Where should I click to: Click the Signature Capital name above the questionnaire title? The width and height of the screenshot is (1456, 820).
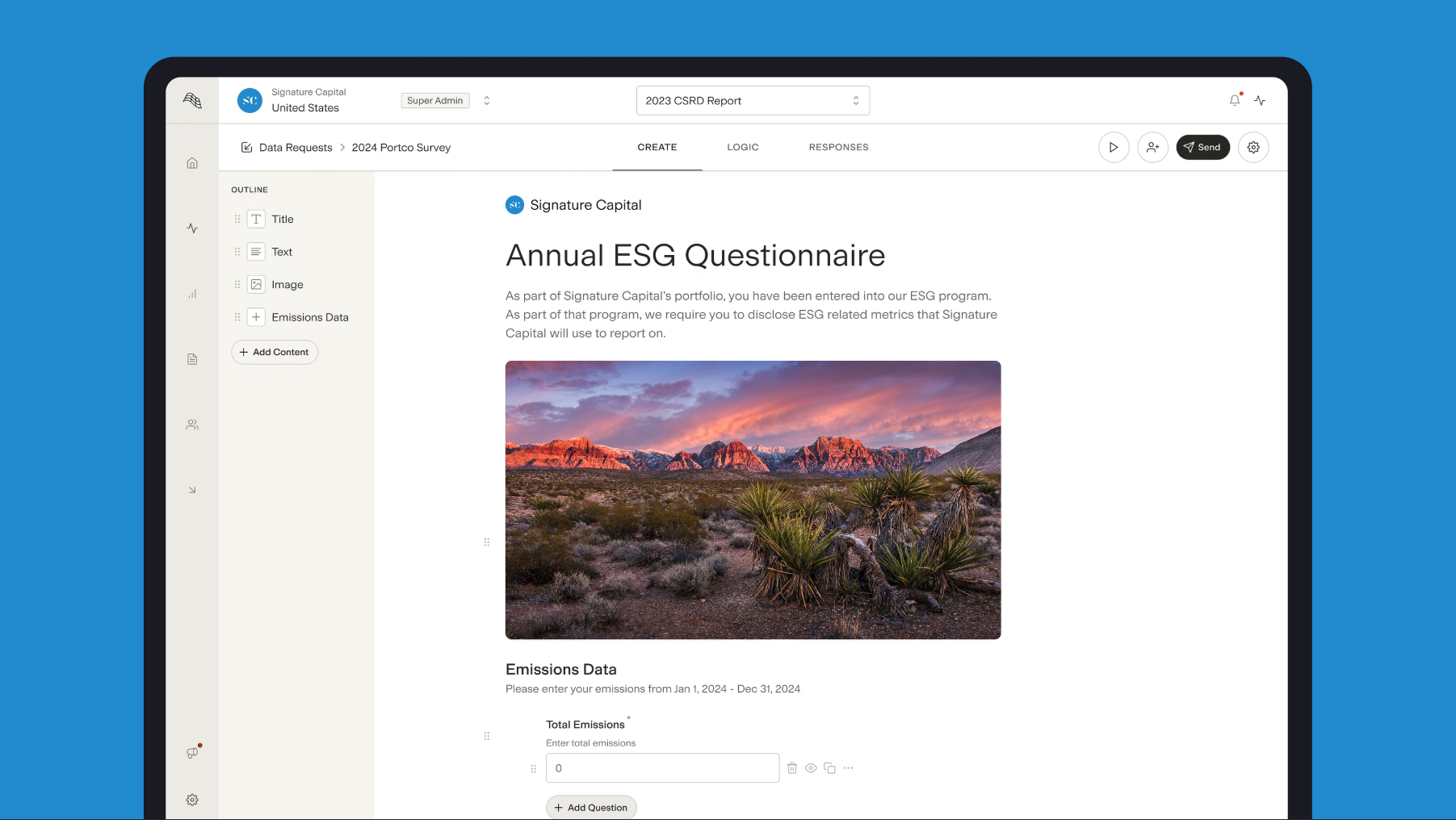point(585,205)
